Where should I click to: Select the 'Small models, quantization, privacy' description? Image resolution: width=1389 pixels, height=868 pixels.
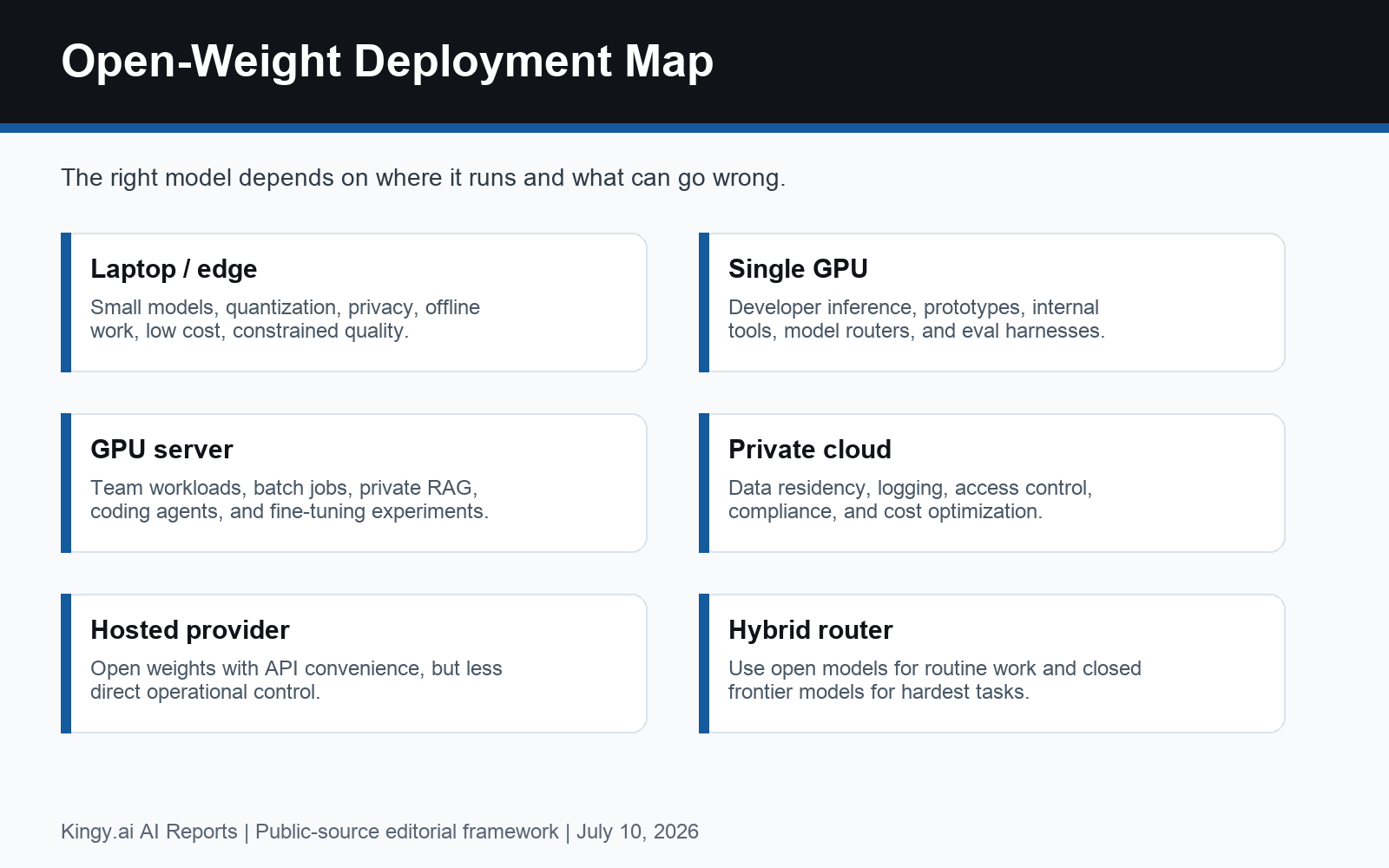(x=285, y=319)
